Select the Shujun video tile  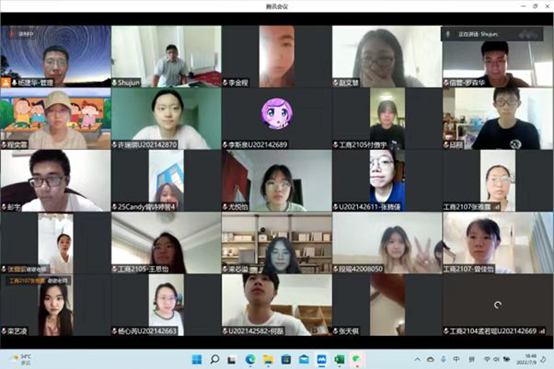[x=166, y=56]
